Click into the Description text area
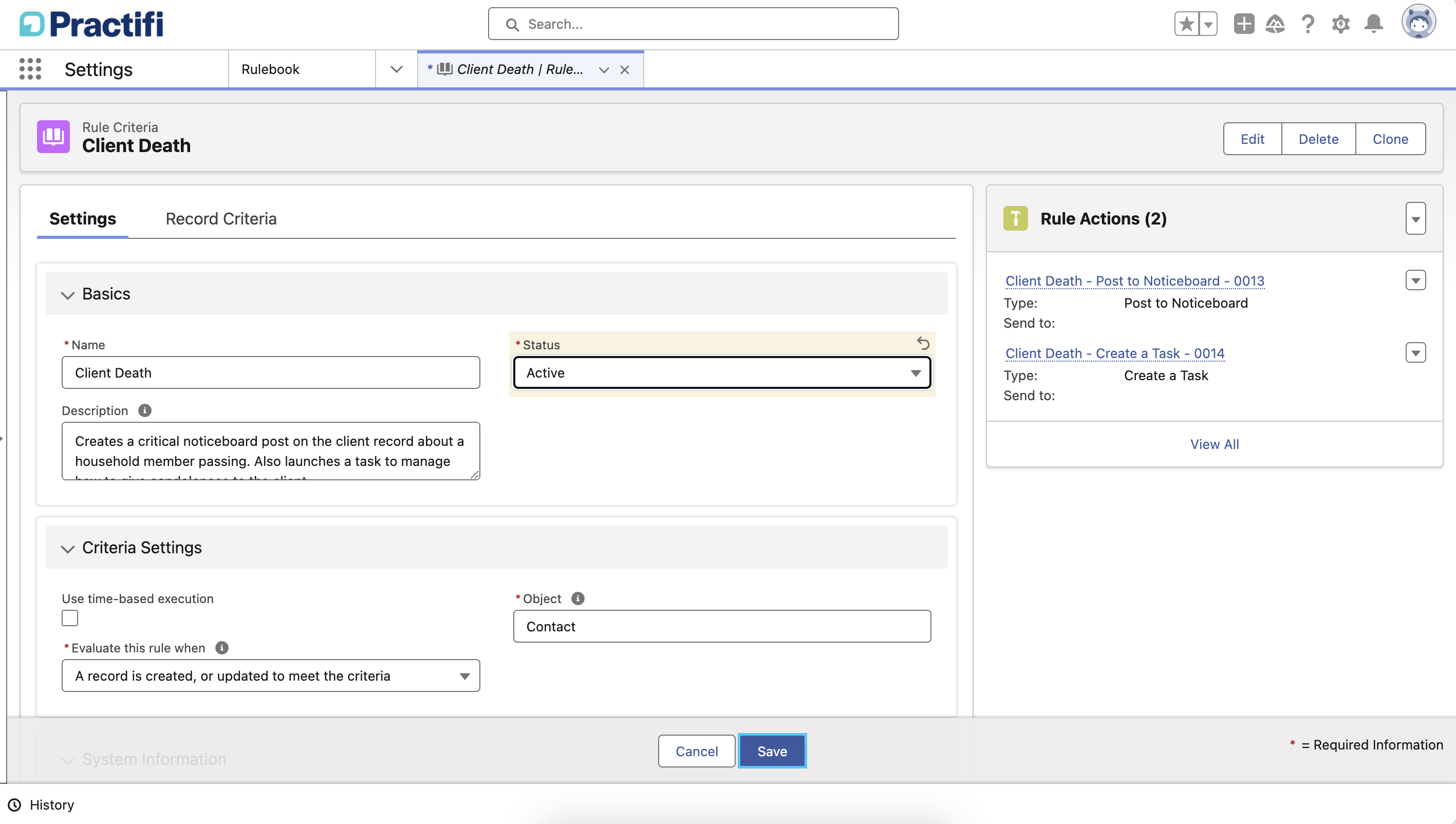This screenshot has height=824, width=1456. click(270, 451)
